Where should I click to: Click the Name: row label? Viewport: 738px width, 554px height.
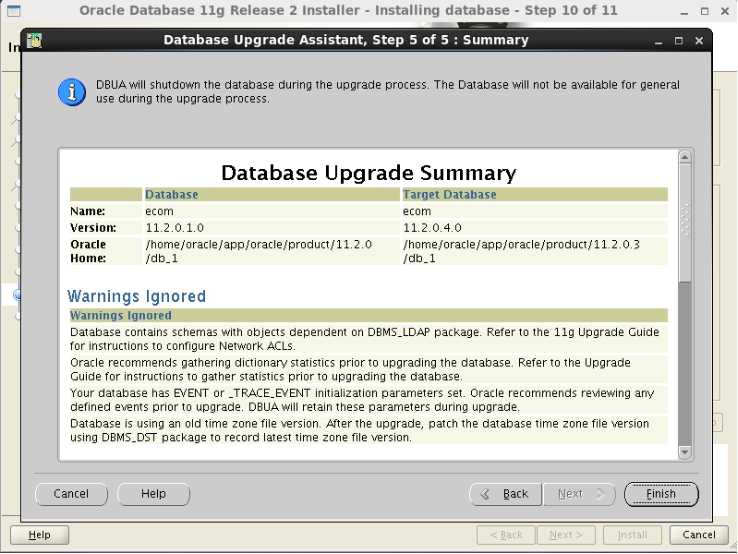coord(88,211)
